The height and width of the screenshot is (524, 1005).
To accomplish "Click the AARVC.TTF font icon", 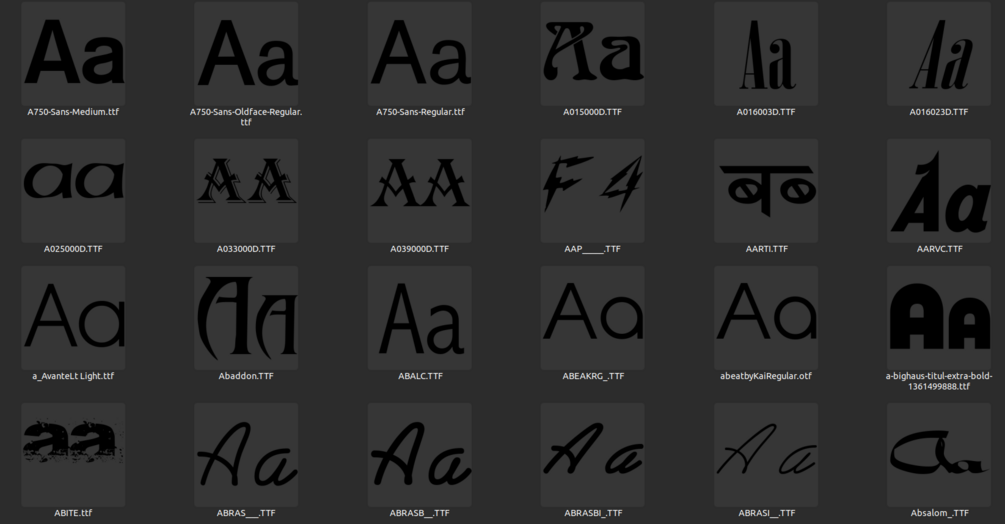I will tap(939, 191).
